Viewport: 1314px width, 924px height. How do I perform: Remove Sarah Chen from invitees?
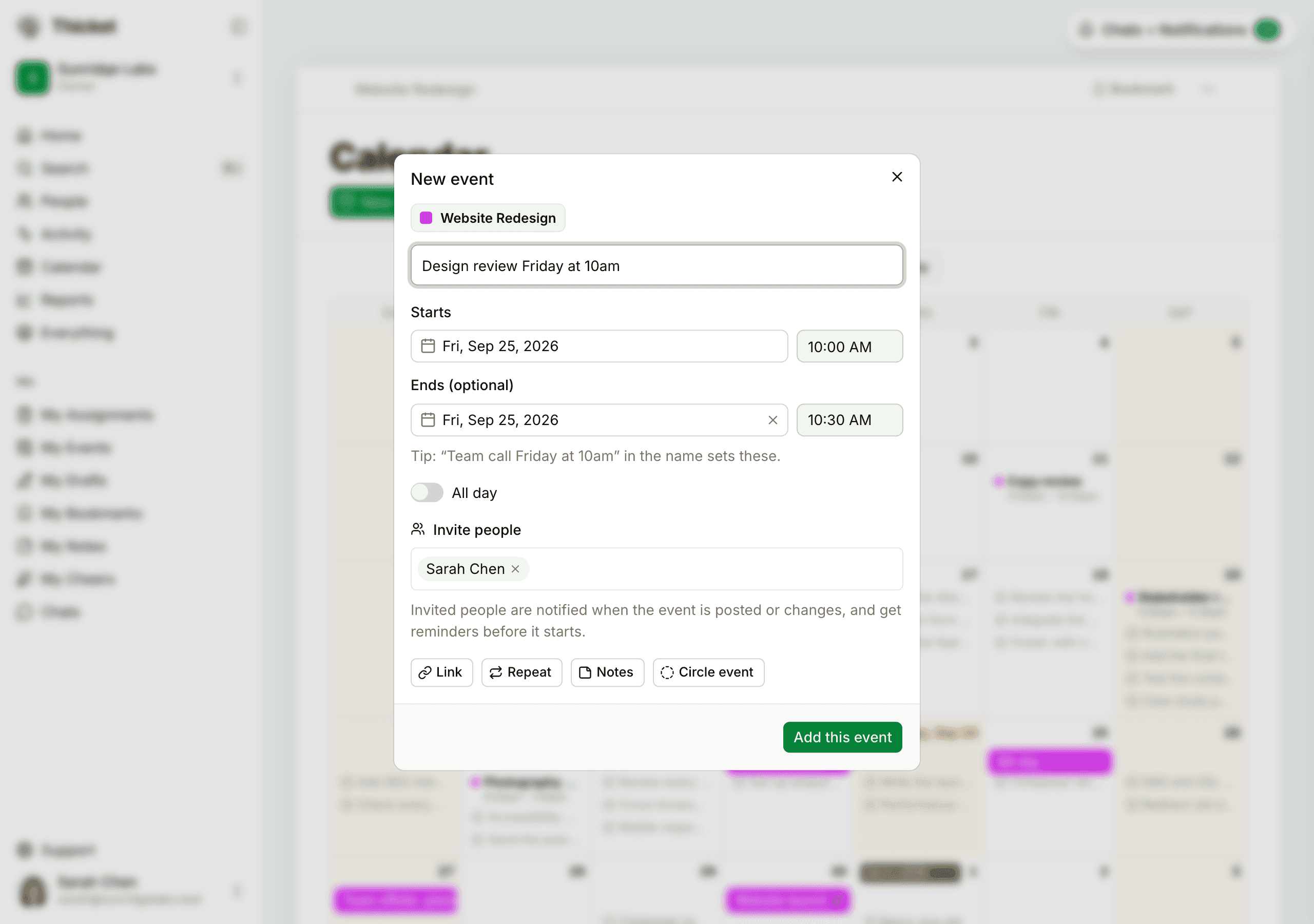point(515,569)
